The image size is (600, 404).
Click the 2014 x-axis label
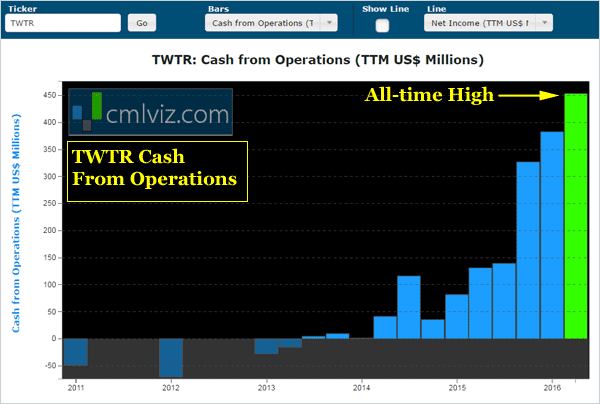pos(361,388)
